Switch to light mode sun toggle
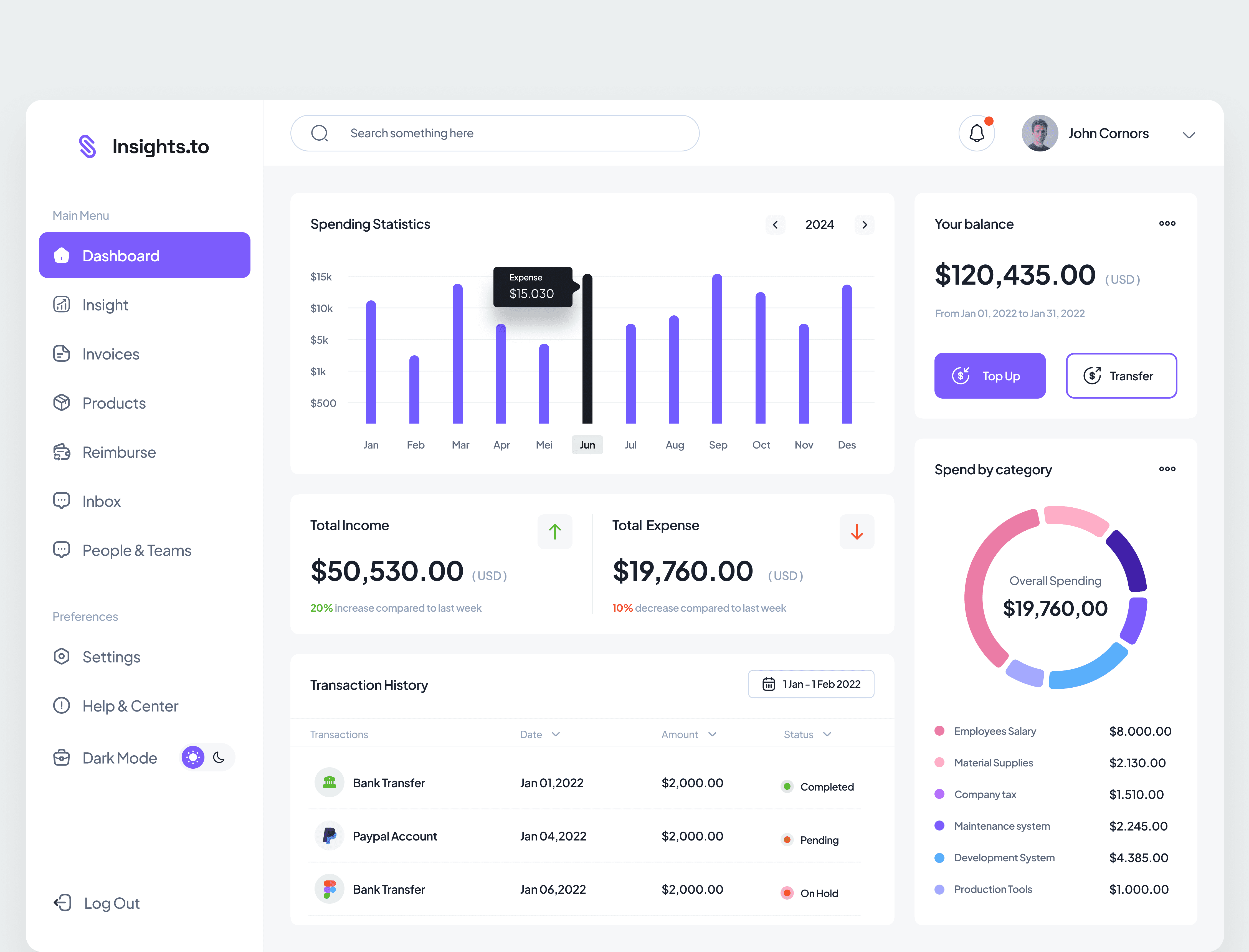The width and height of the screenshot is (1249, 952). click(x=193, y=758)
